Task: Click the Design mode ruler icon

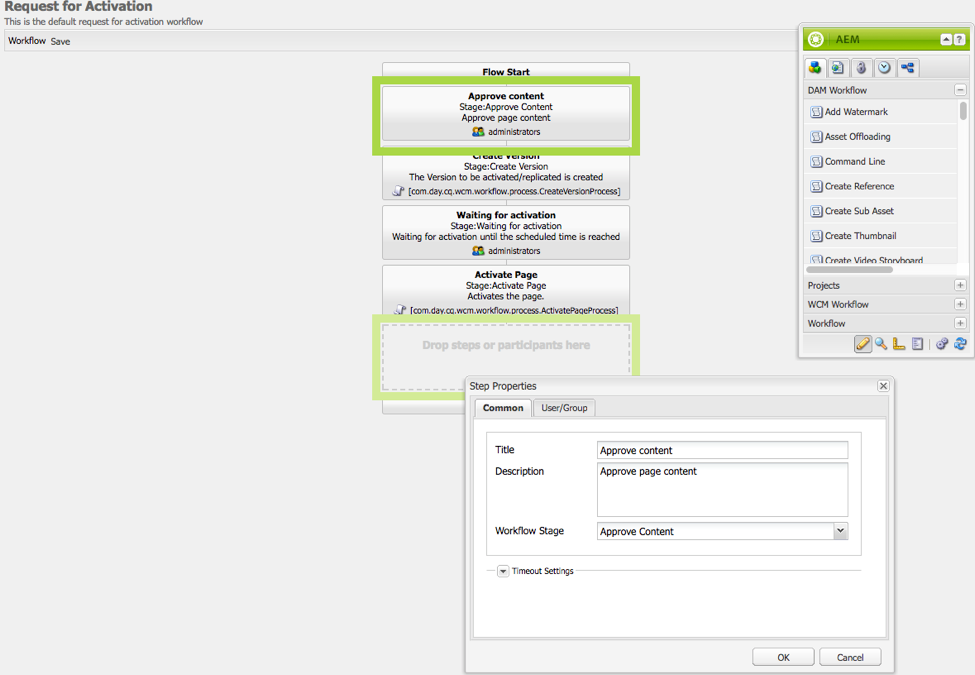Action: [x=899, y=344]
